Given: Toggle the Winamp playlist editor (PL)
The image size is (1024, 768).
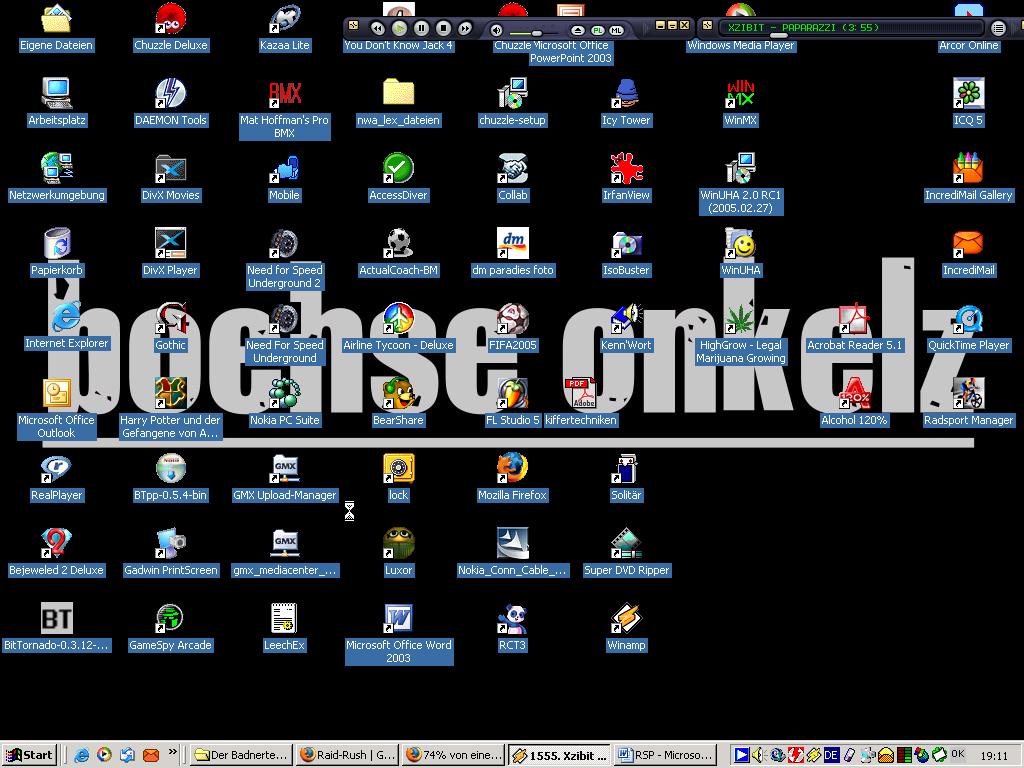Looking at the screenshot, I should click(x=598, y=30).
